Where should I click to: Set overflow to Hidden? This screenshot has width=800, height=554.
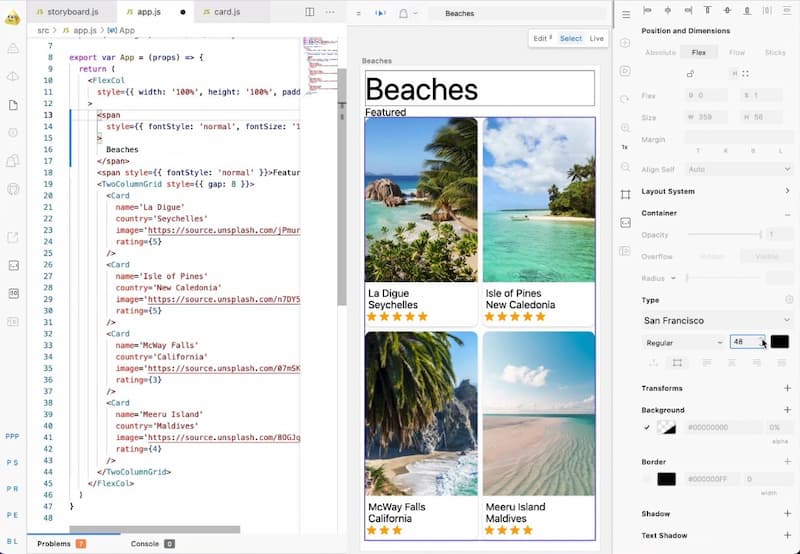point(712,257)
